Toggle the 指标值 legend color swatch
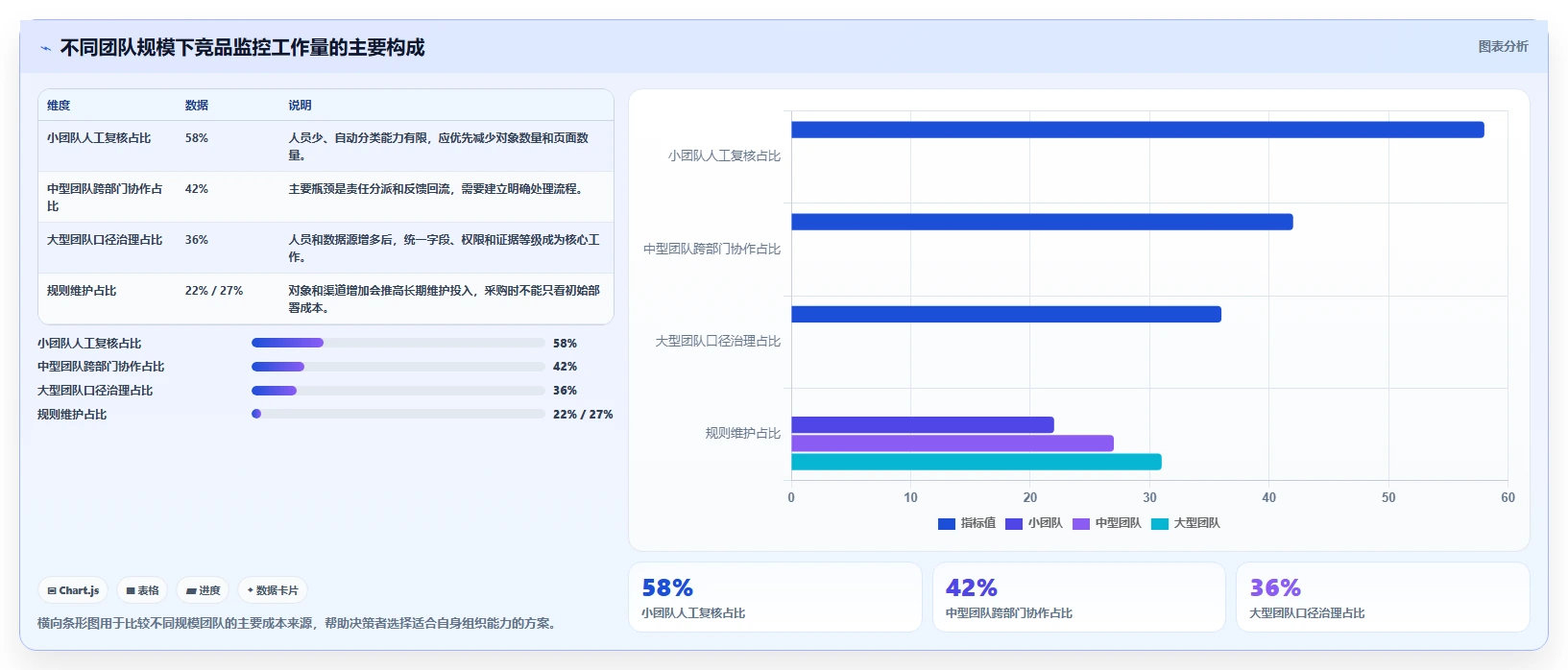The height and width of the screenshot is (670, 1568). pyautogui.click(x=947, y=523)
